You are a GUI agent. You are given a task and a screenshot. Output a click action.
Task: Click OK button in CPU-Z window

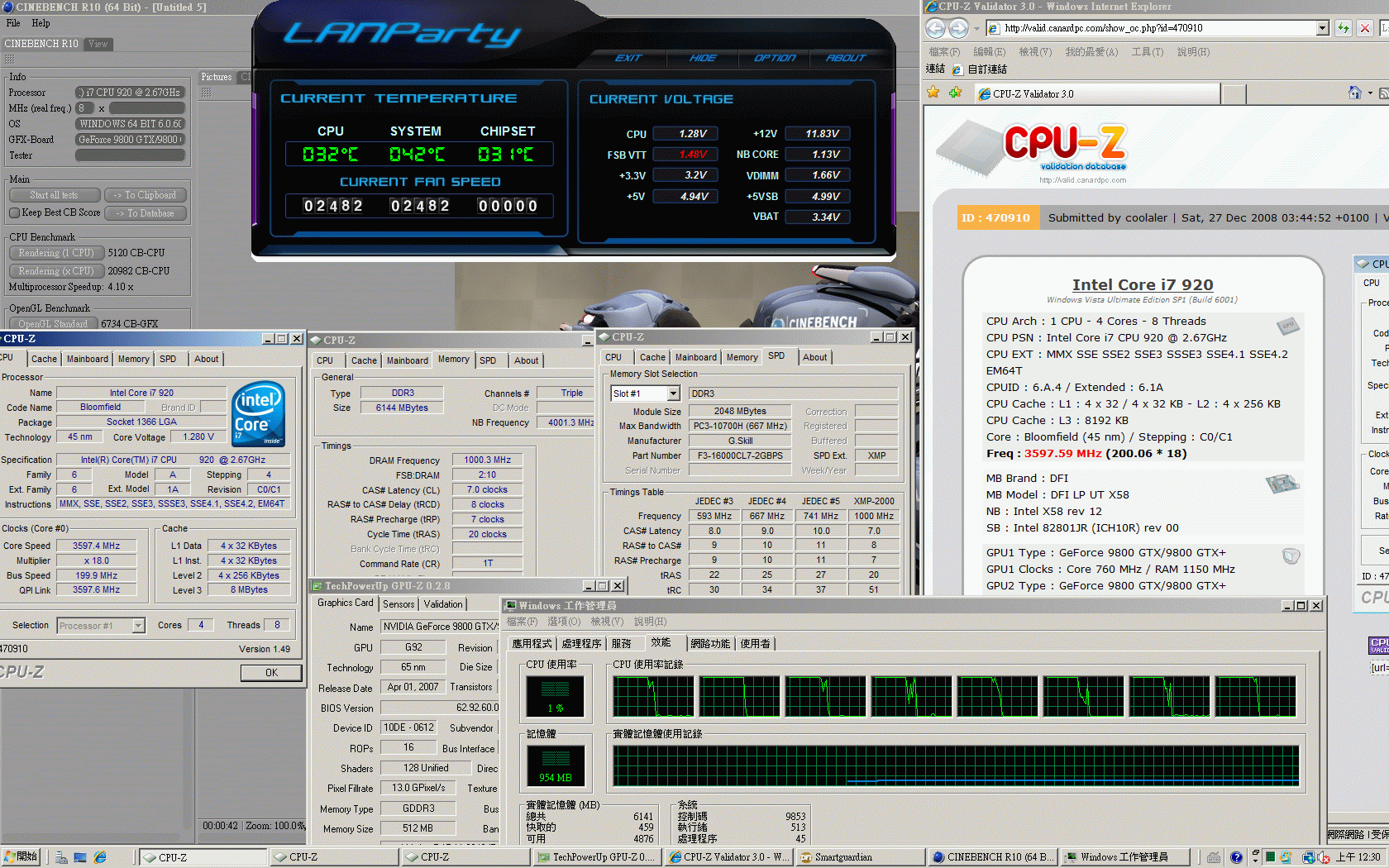(271, 673)
